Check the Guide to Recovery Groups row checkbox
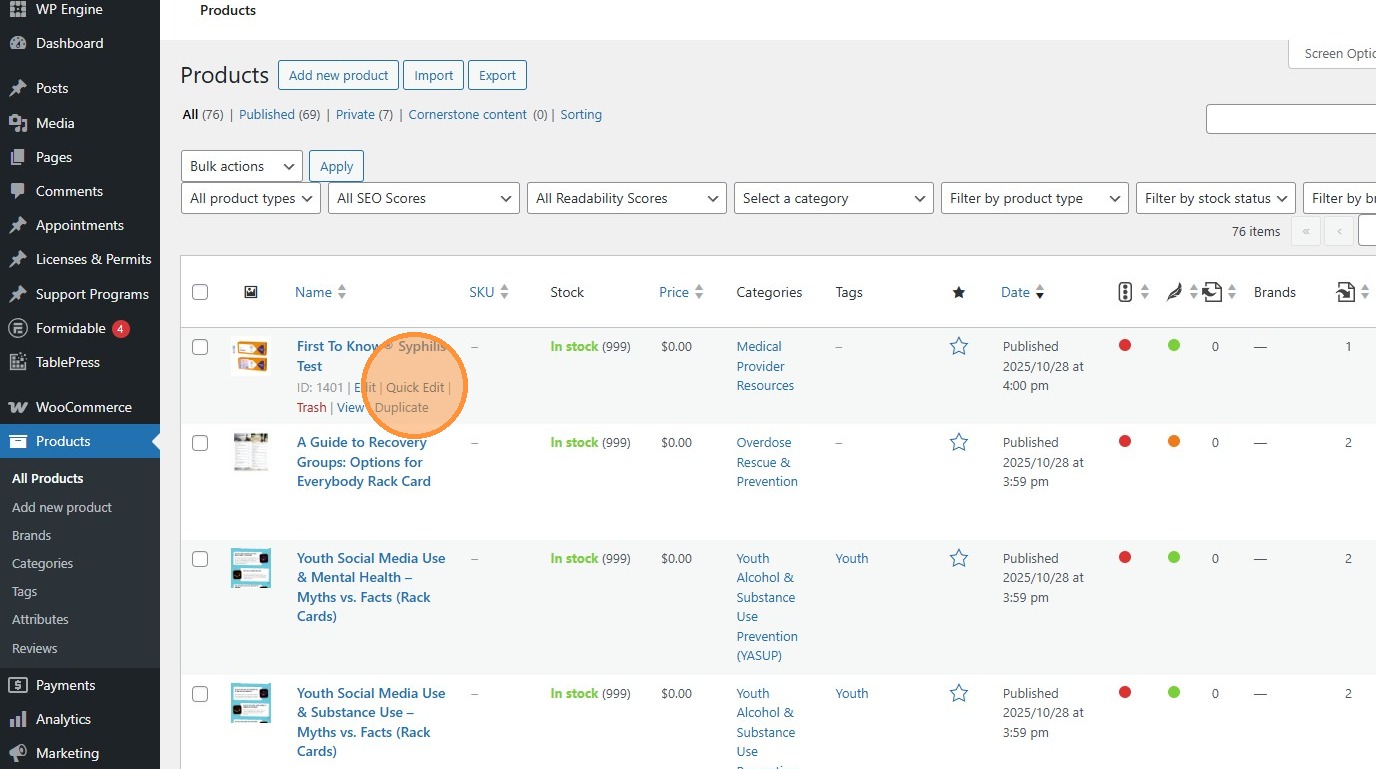 tap(200, 443)
